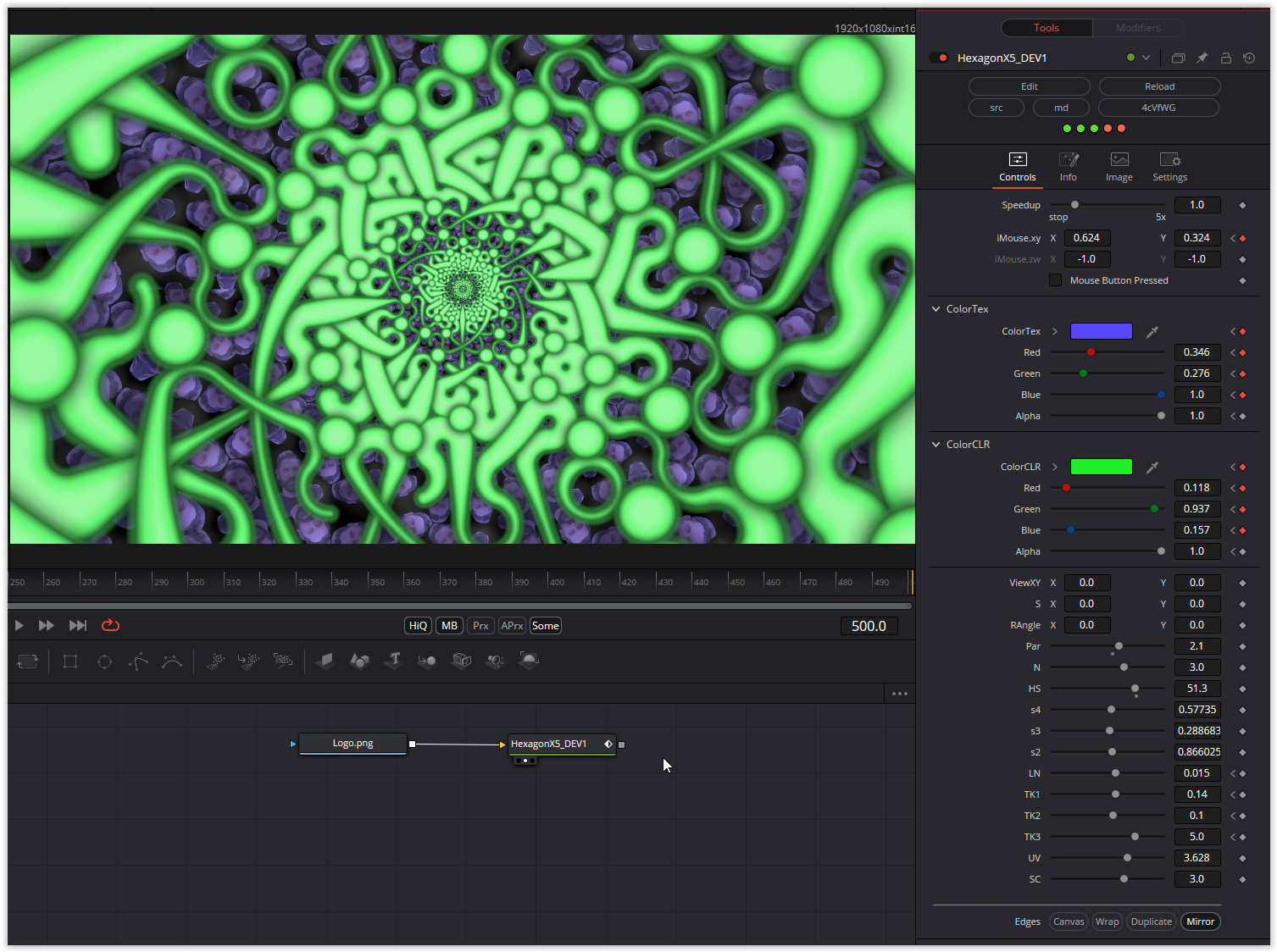Enable the Mouse Button Pressed checkbox
1277x952 pixels.
(x=1055, y=280)
